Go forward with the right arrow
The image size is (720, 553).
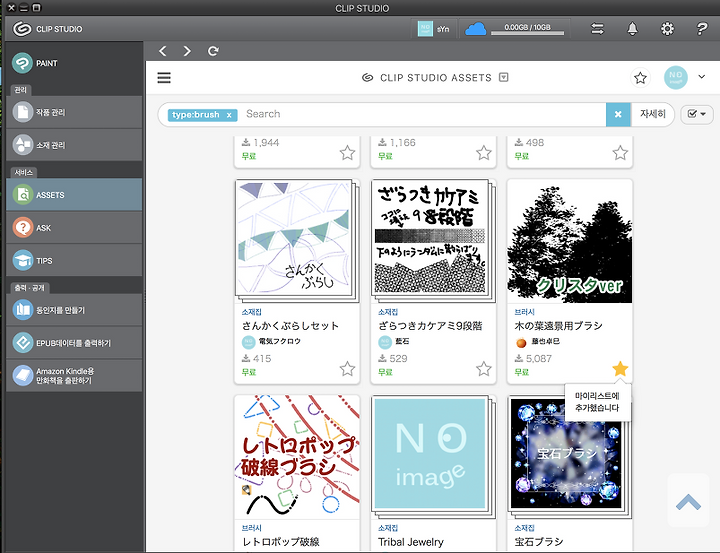click(187, 51)
